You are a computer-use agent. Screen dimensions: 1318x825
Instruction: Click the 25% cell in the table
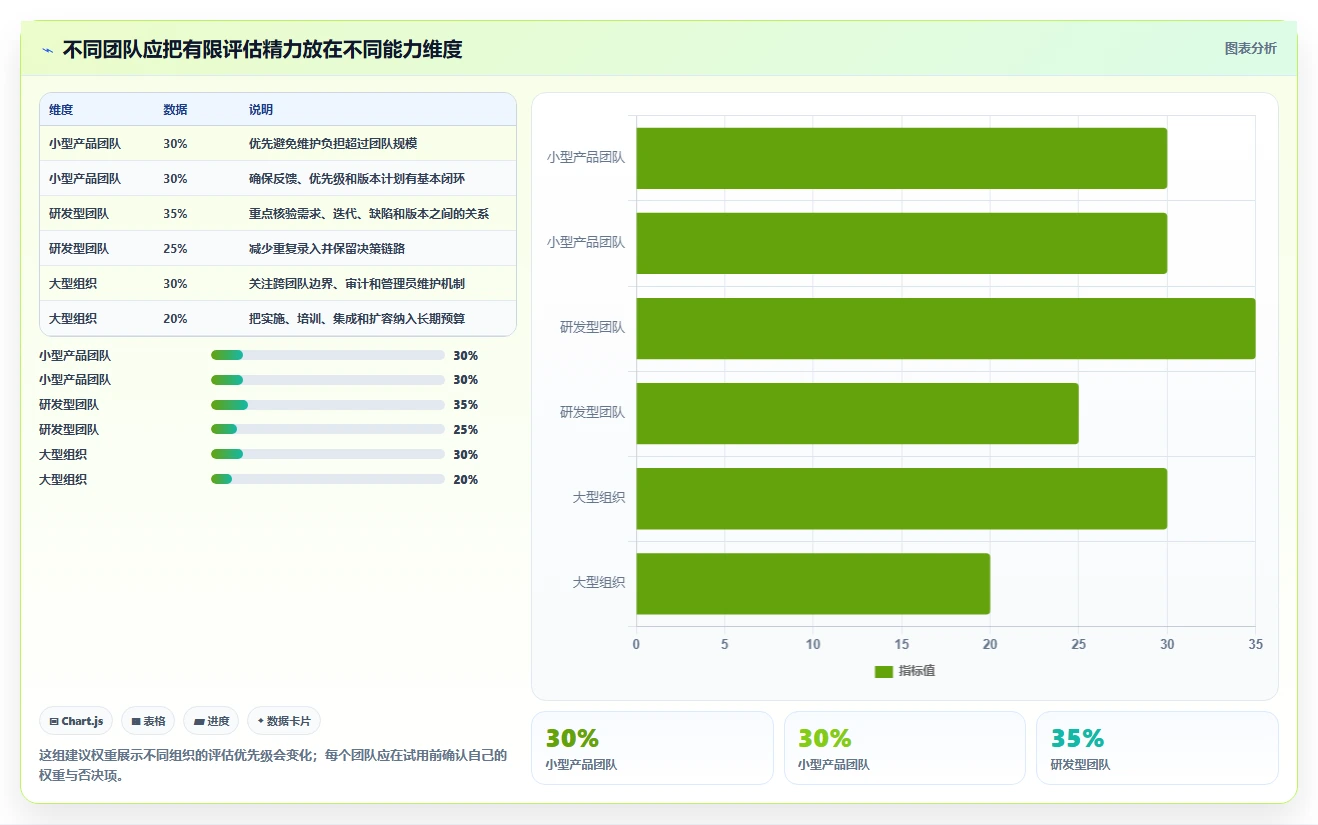coord(175,249)
